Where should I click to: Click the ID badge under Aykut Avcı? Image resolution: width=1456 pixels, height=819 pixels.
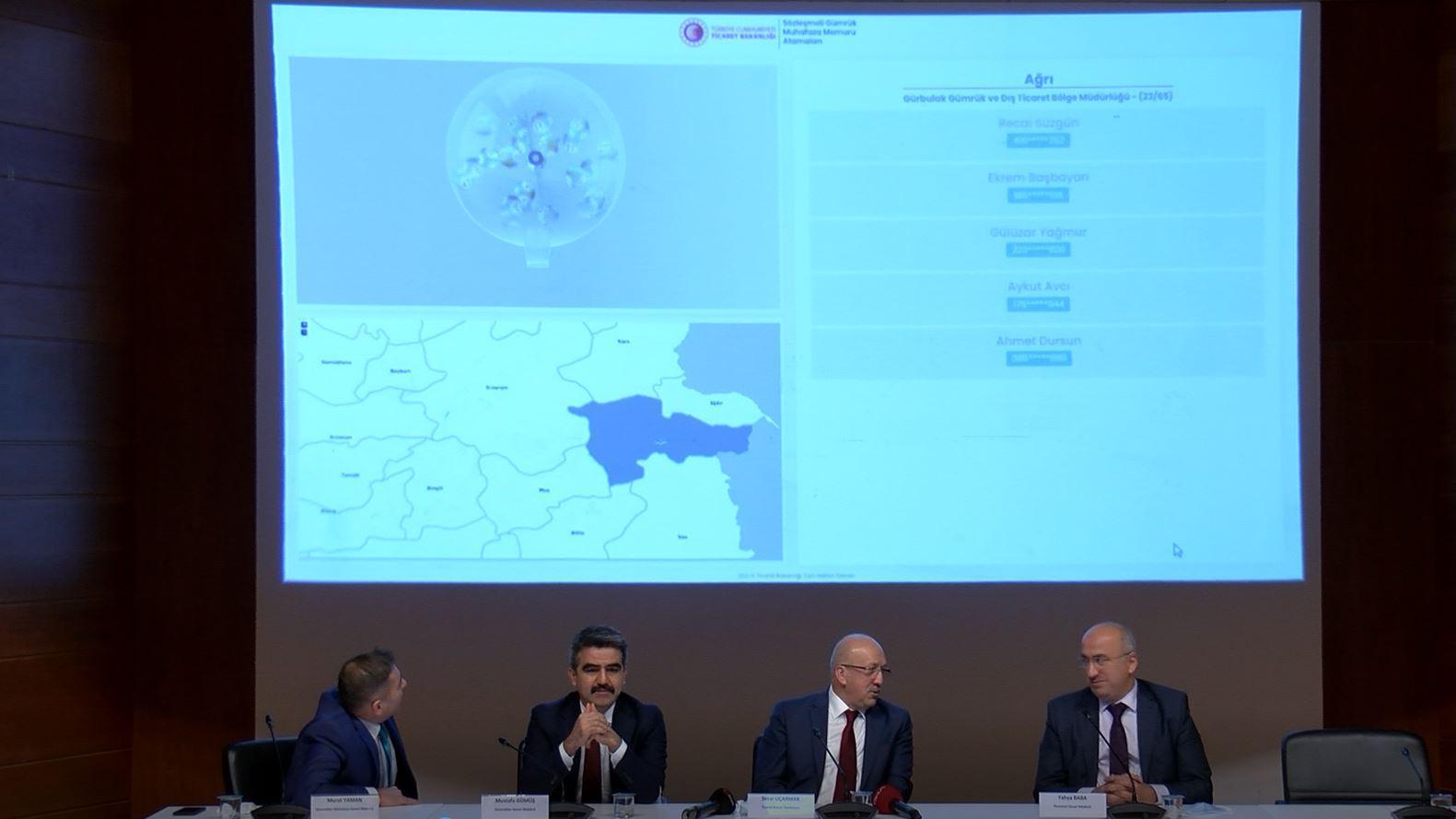(1038, 304)
